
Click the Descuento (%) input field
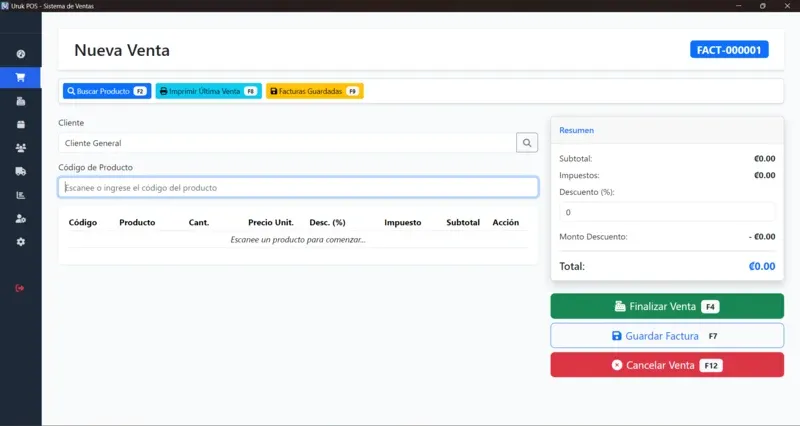coord(667,212)
